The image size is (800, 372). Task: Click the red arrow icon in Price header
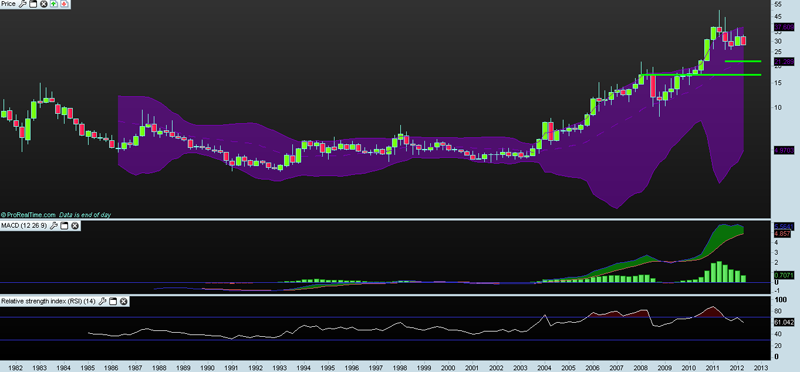[x=64, y=4]
